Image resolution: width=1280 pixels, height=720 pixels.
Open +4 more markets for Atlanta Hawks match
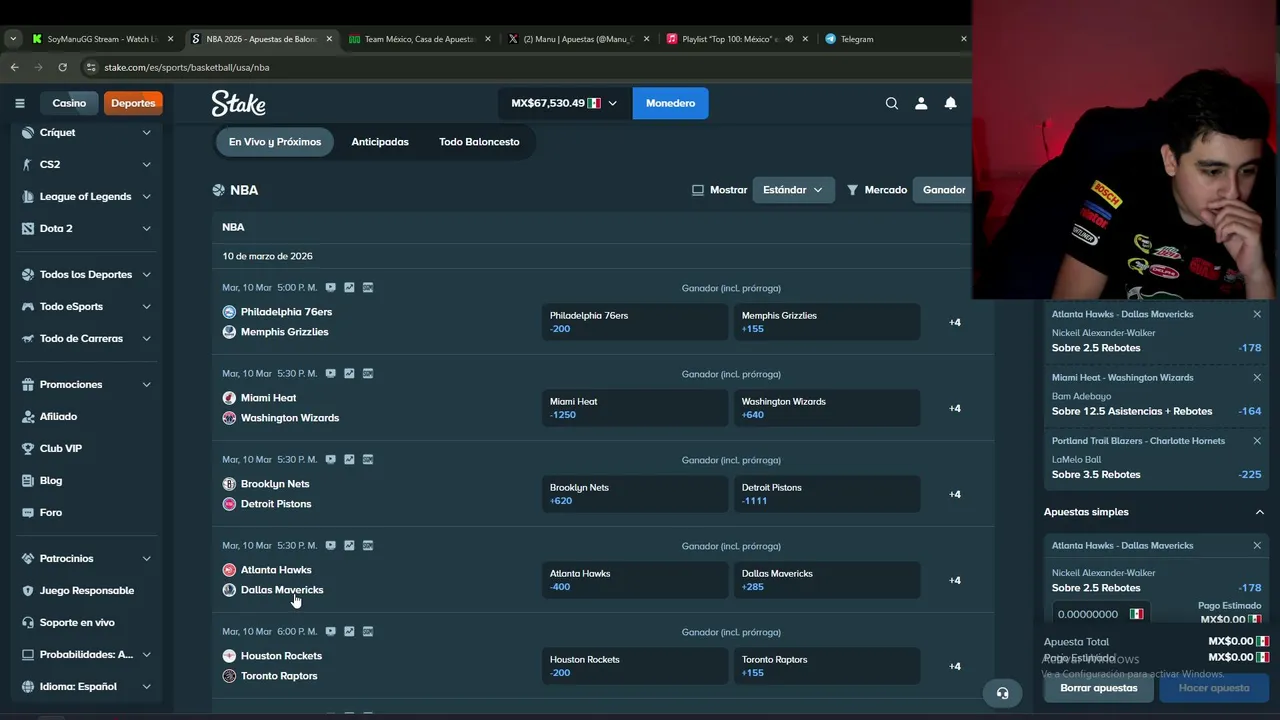[955, 580]
